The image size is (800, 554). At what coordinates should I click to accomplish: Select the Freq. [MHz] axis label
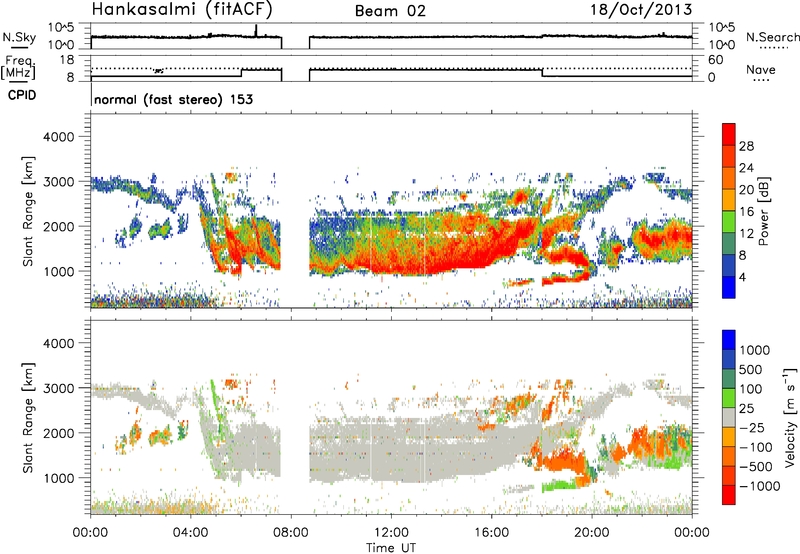tap(18, 67)
